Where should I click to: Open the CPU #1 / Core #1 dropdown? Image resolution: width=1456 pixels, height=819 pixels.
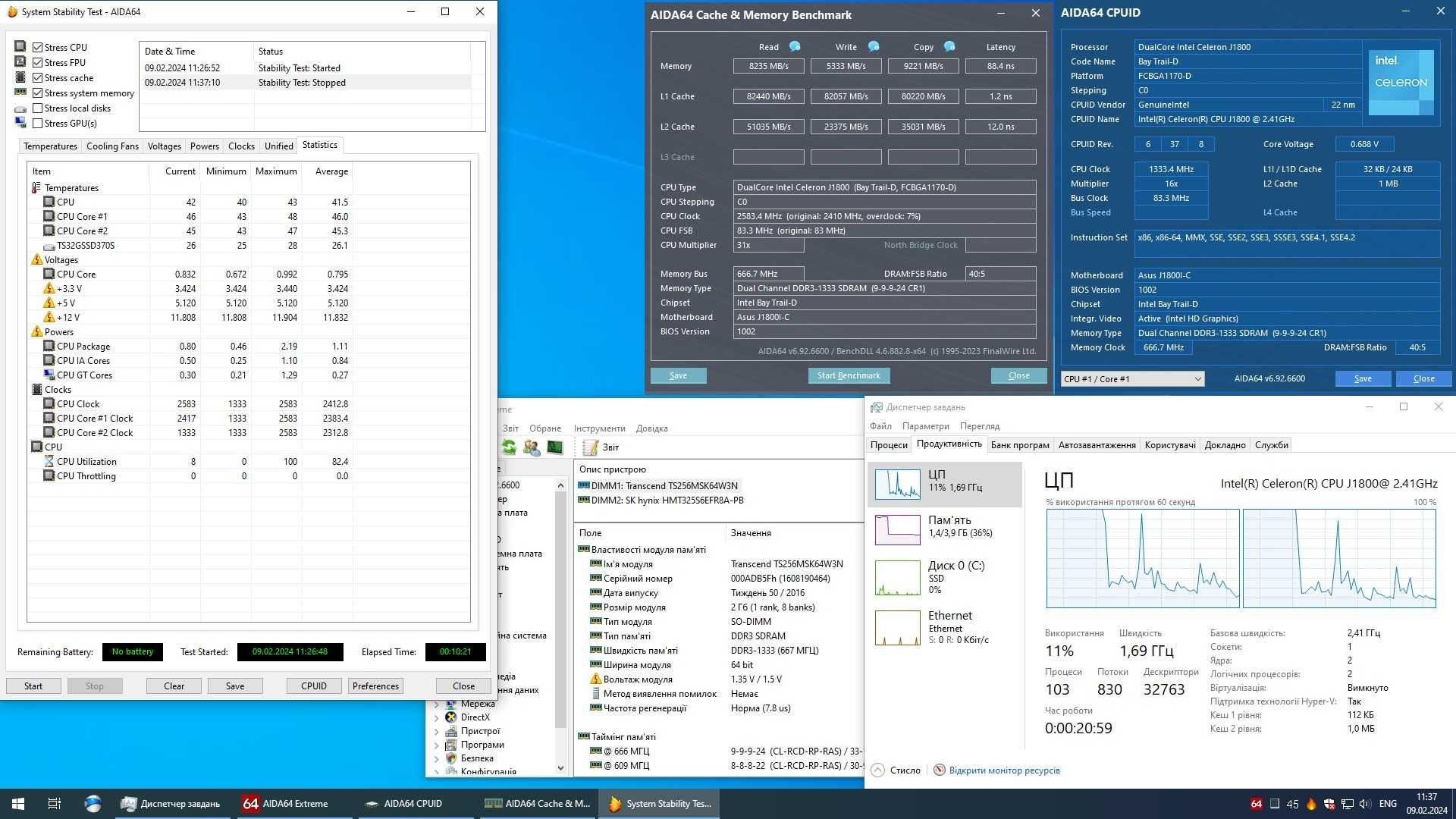tap(1132, 379)
